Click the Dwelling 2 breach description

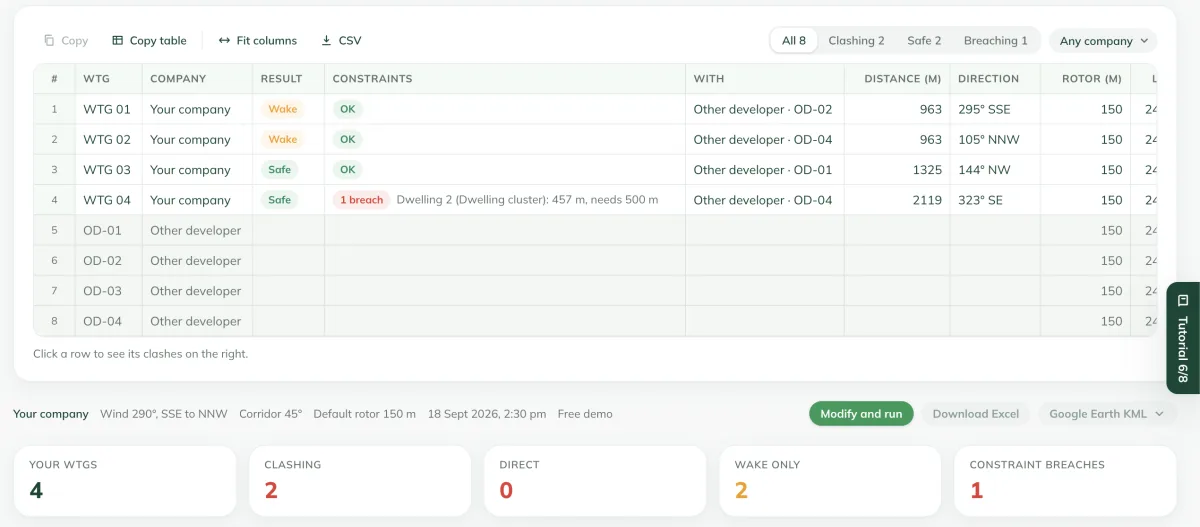click(x=527, y=200)
